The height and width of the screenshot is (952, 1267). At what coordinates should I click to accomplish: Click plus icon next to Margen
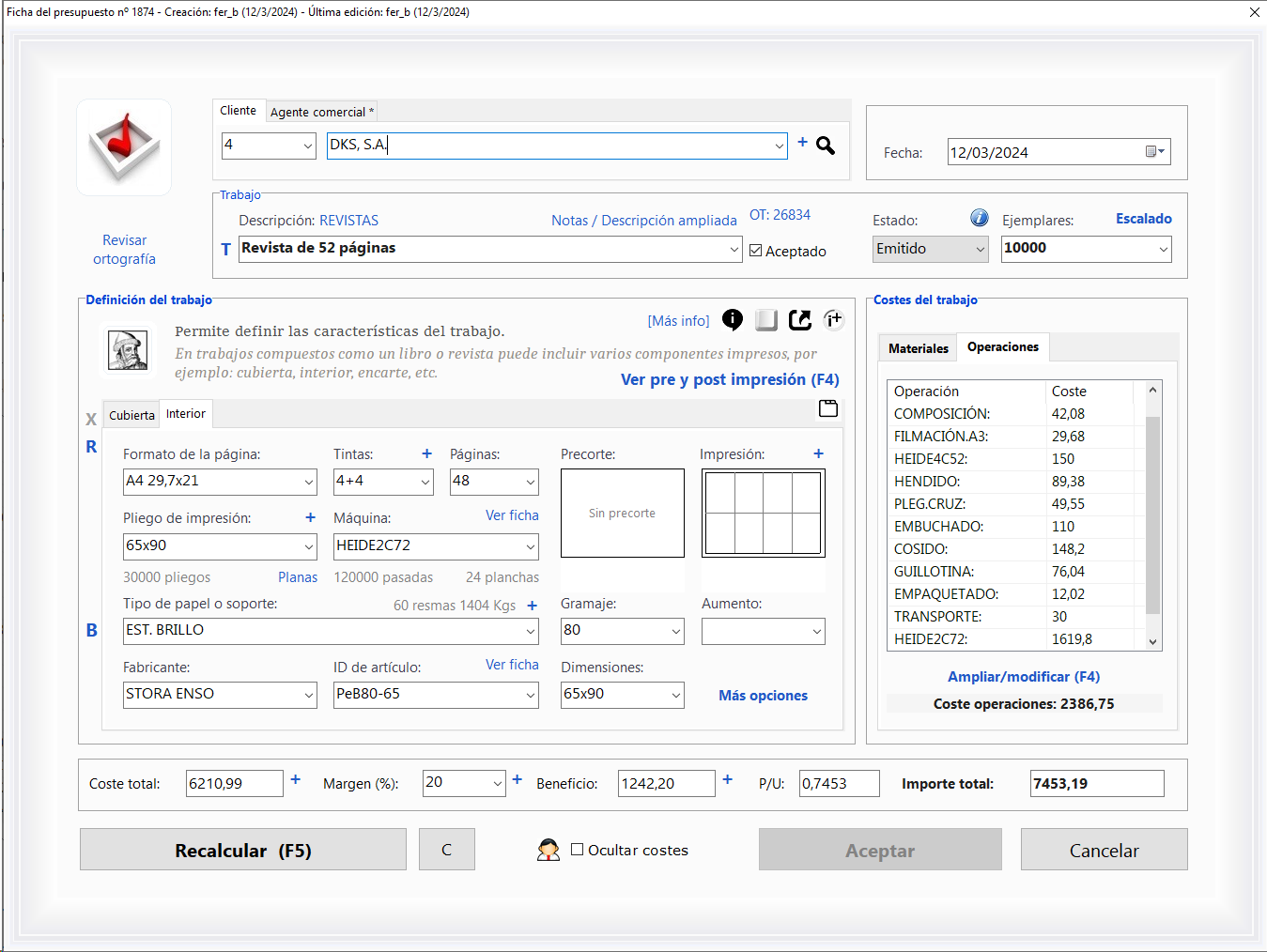click(x=517, y=779)
